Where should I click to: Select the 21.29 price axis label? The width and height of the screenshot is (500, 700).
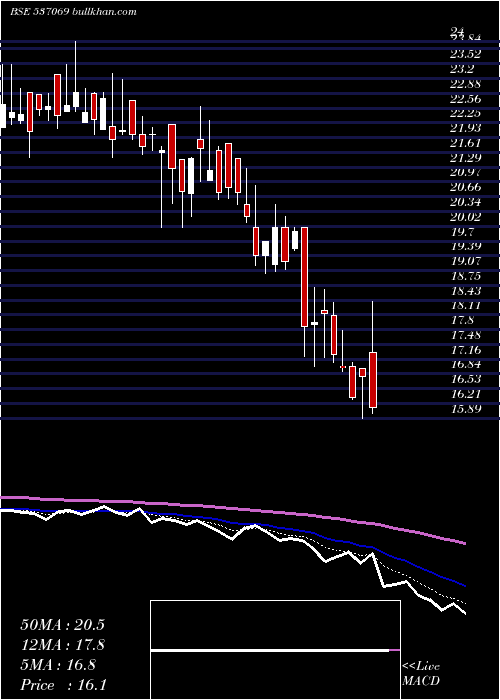pyautogui.click(x=466, y=158)
